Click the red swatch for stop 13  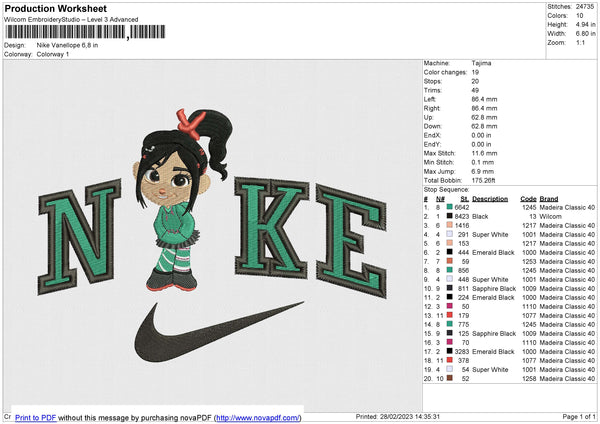pos(450,315)
